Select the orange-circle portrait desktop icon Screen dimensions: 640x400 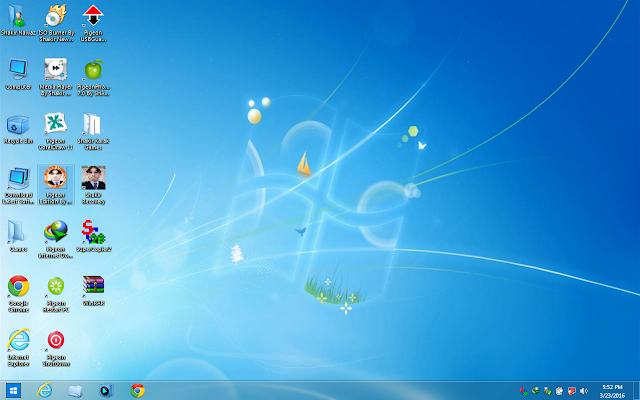point(56,185)
